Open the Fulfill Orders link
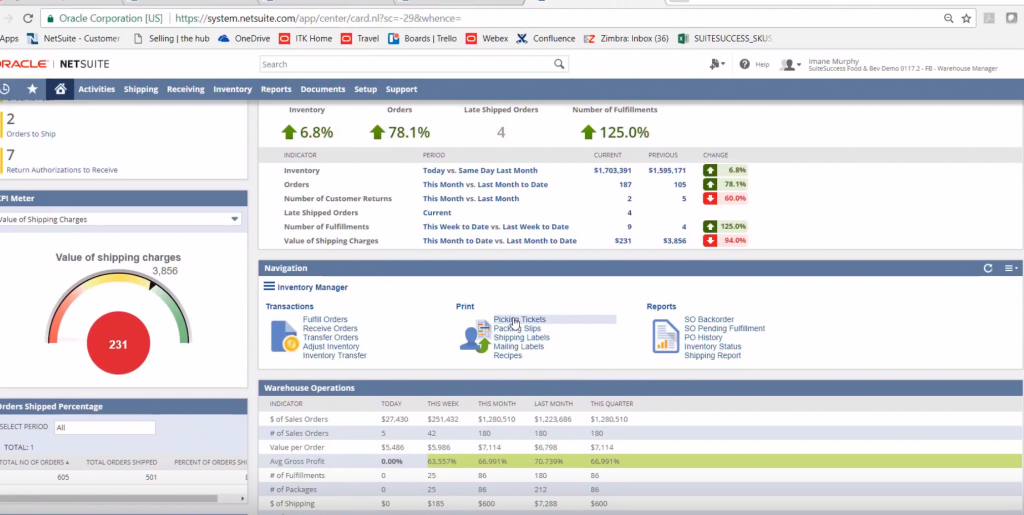The image size is (1024, 515). tap(325, 320)
